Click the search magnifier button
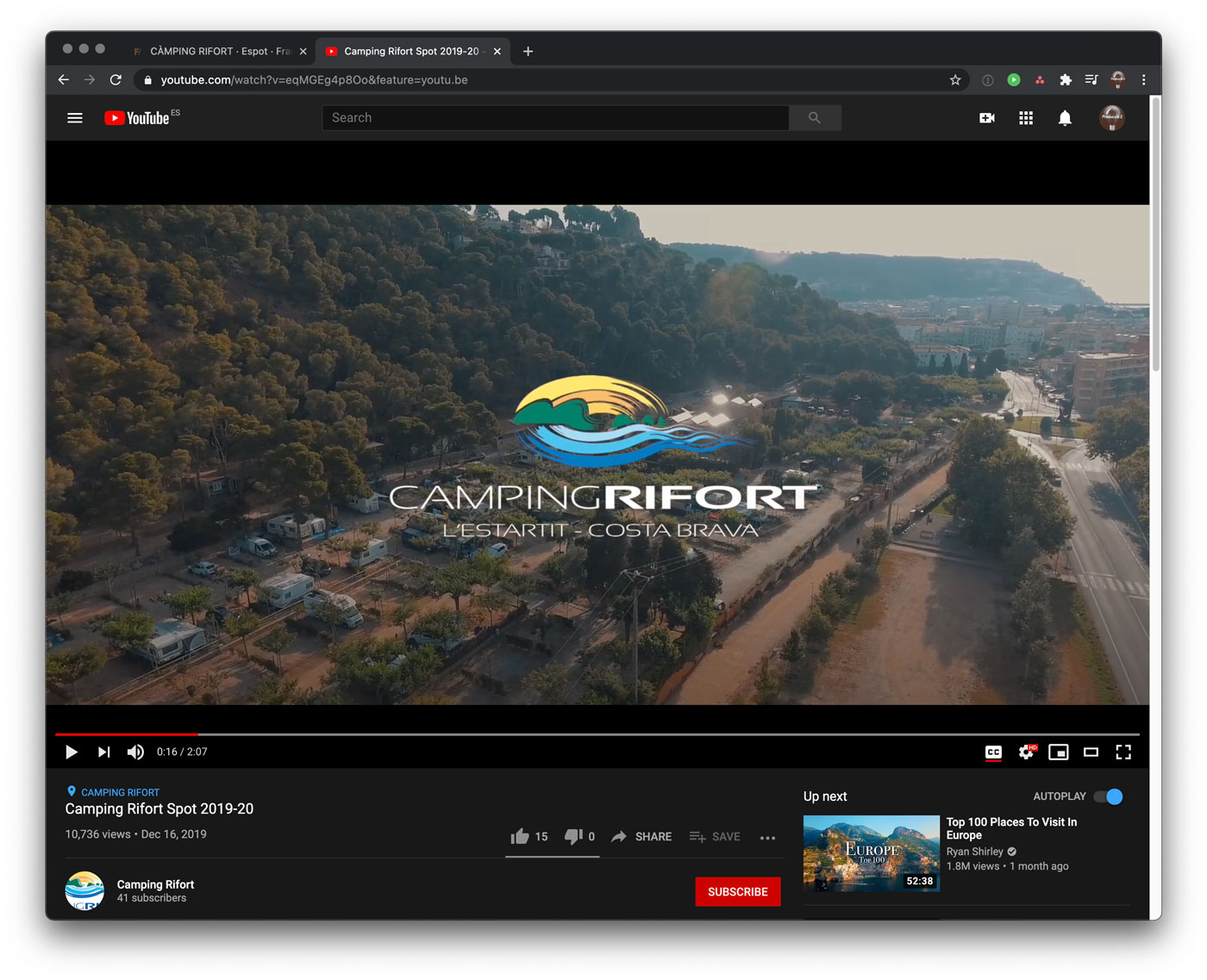 [x=815, y=118]
